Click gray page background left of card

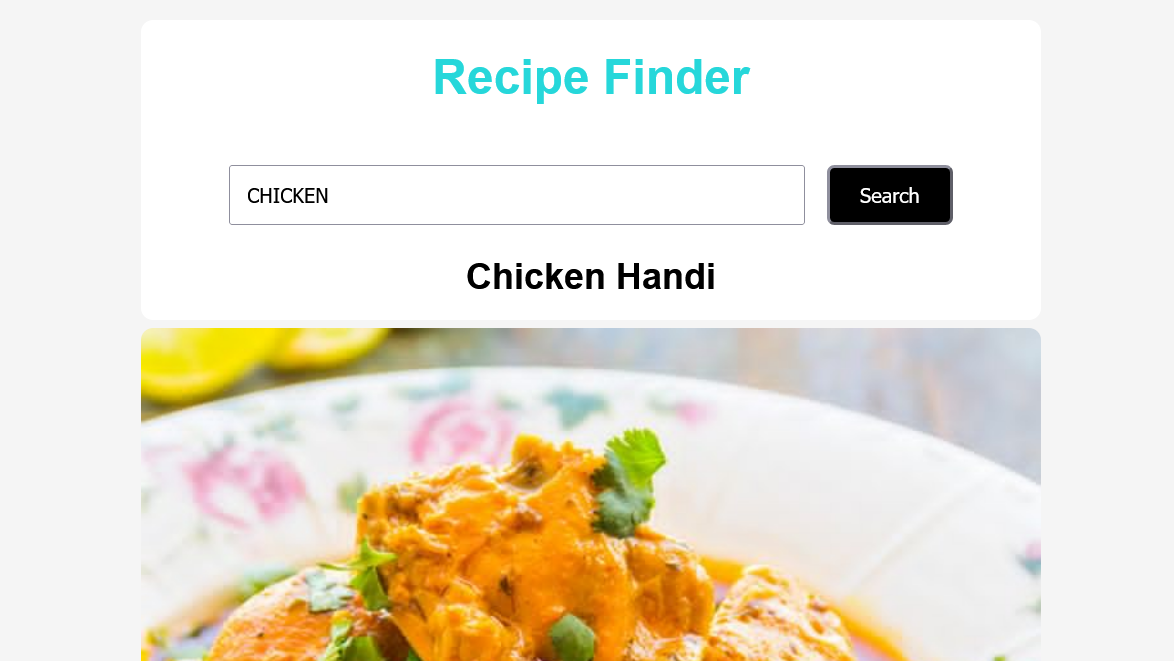[x=70, y=330]
